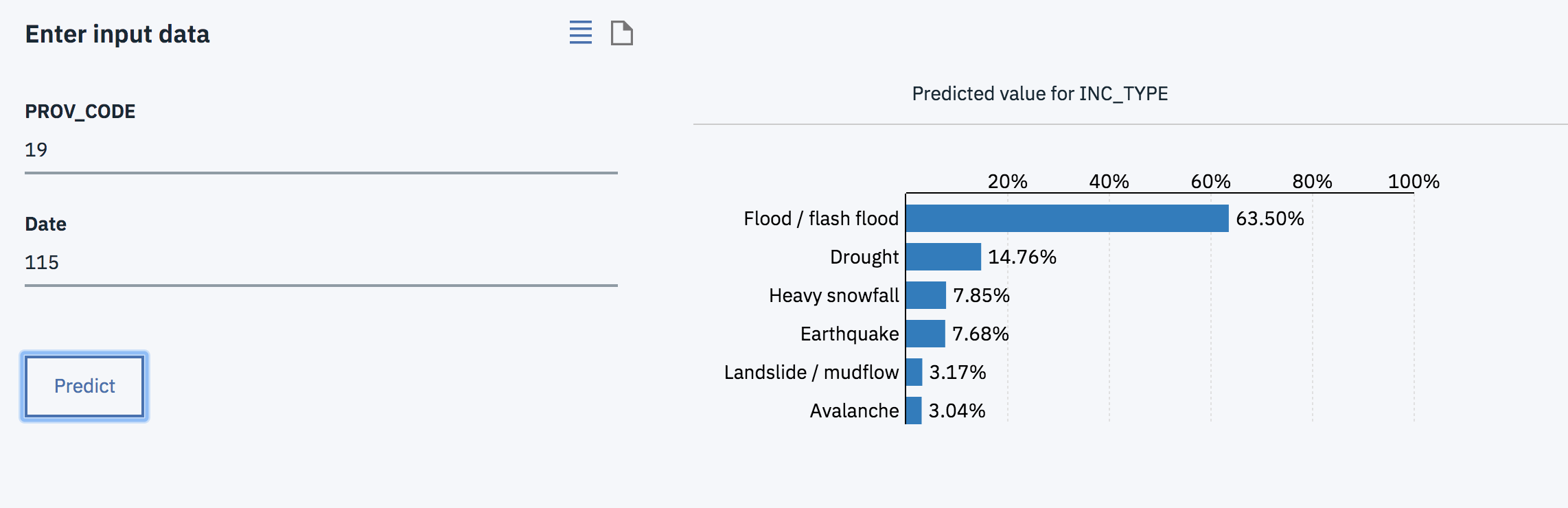
Task: Focus the Date input field
Action: point(321,263)
